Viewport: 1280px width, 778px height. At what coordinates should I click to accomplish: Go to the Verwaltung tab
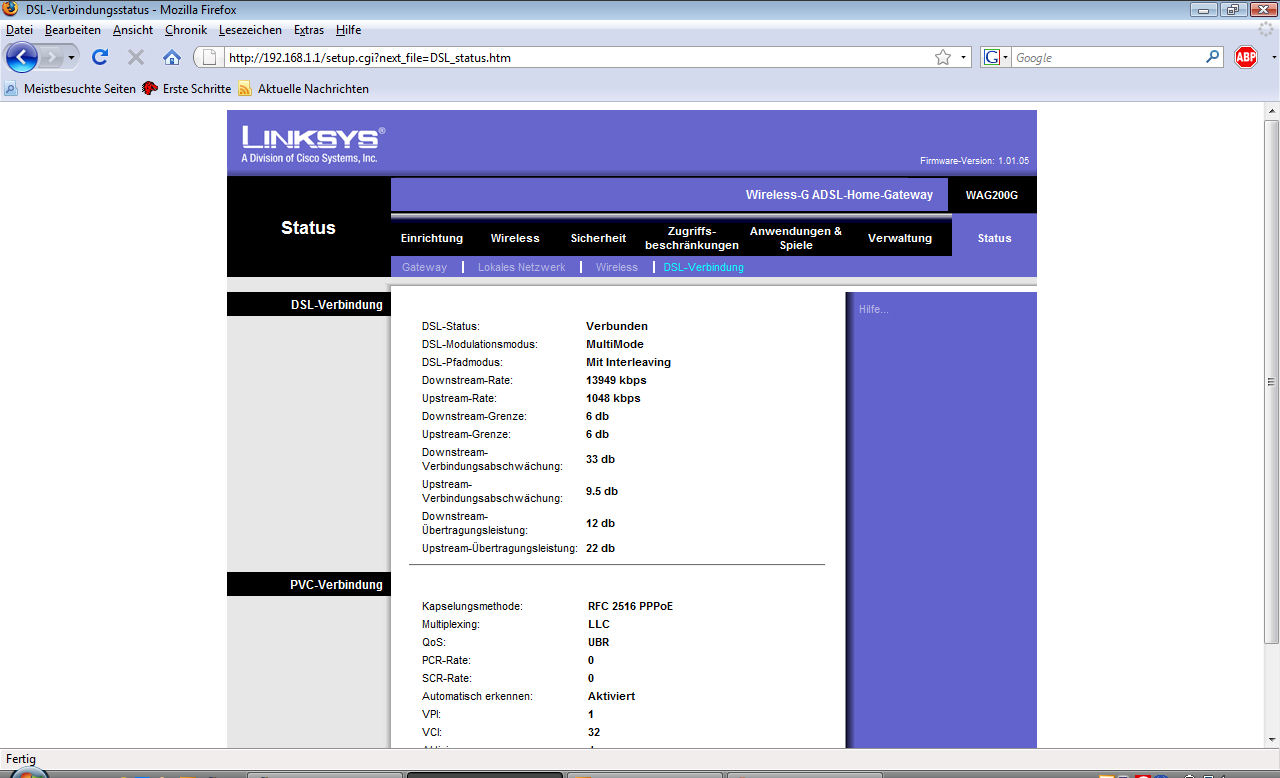(899, 238)
